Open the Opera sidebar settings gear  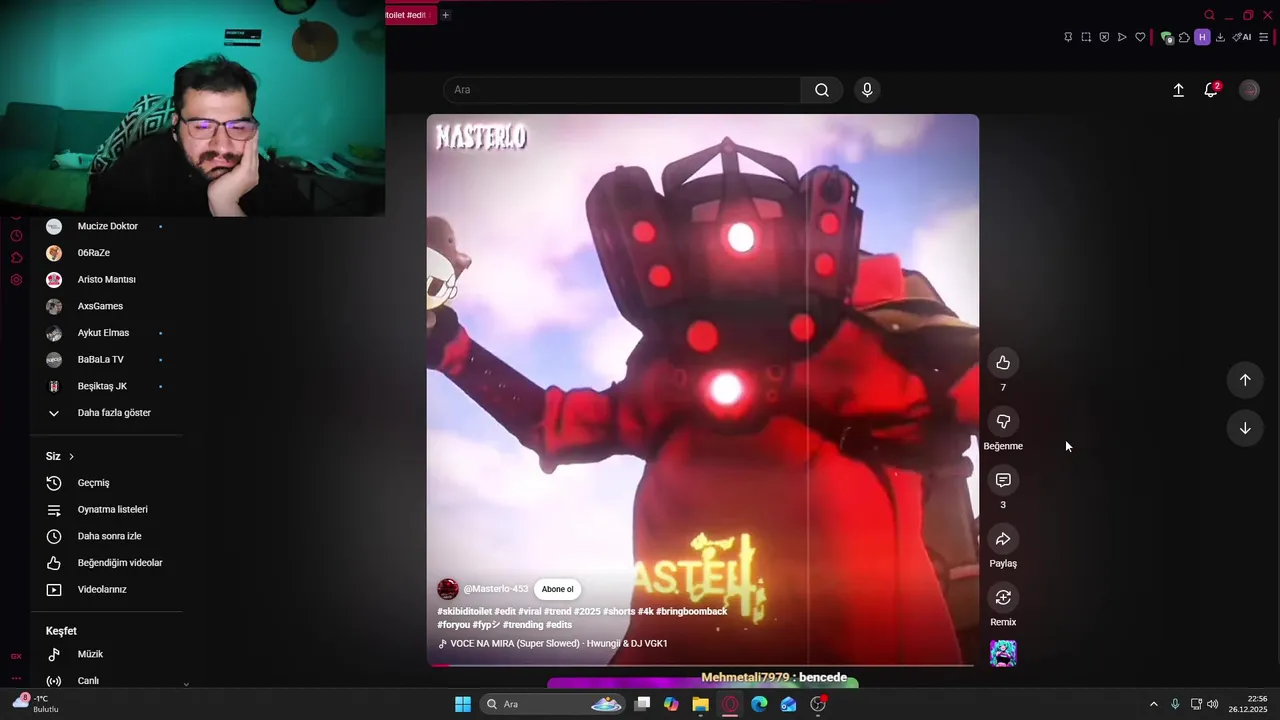pos(16,280)
